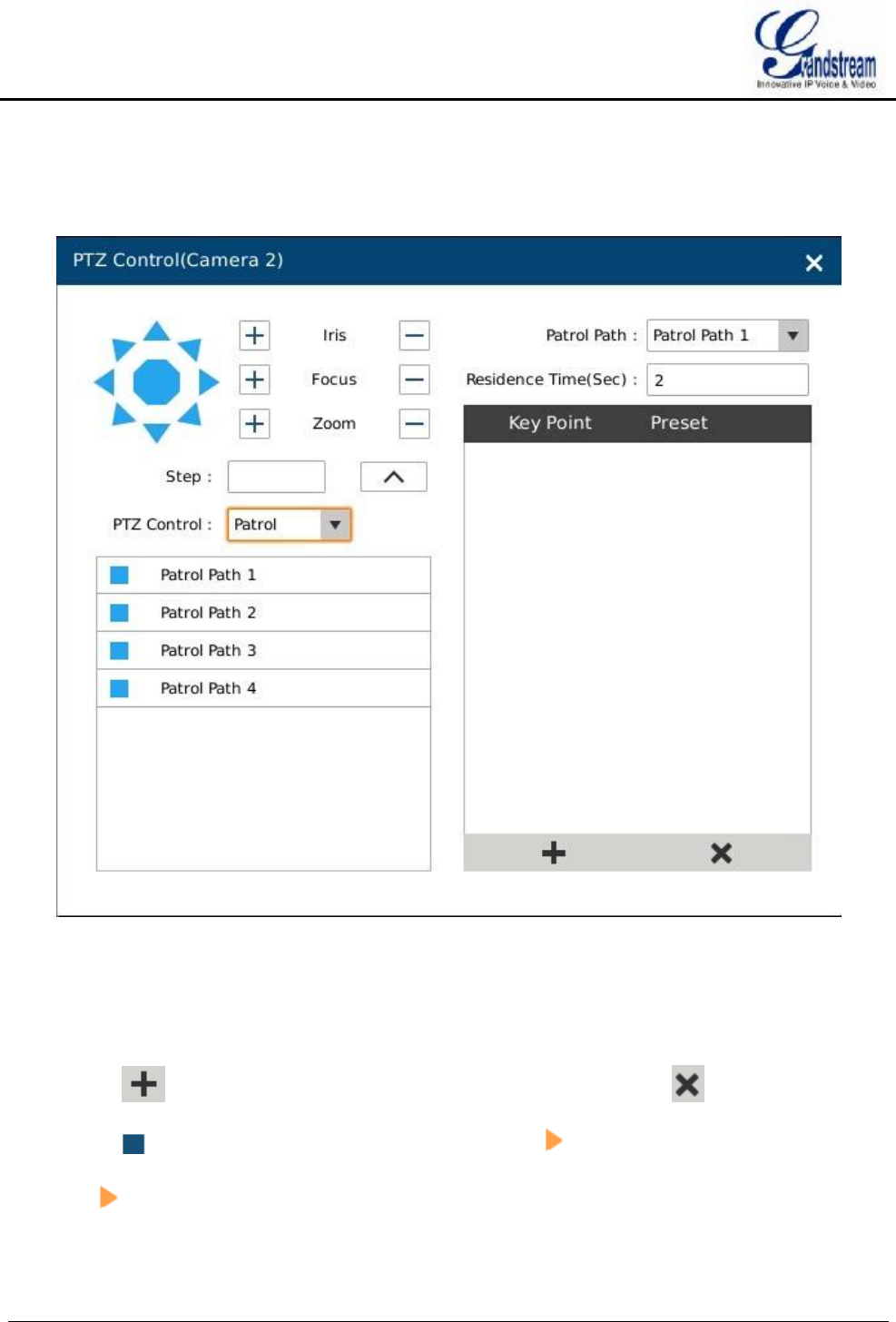Select Patrol Path 2 list row text
The image size is (896, 1322).
click(208, 613)
